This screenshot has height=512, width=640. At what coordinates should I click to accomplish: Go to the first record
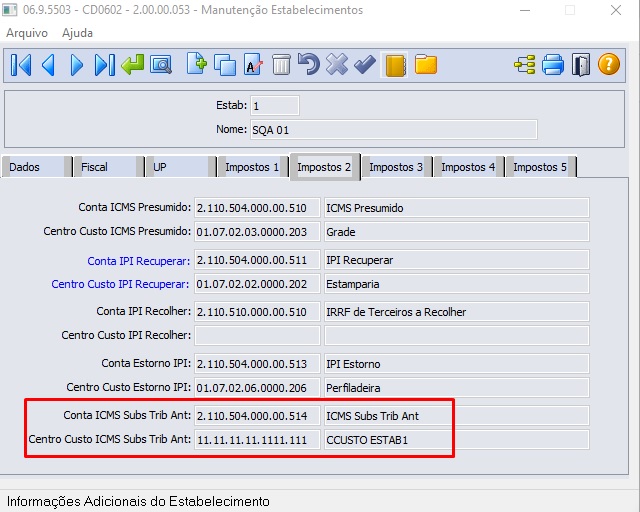point(21,65)
